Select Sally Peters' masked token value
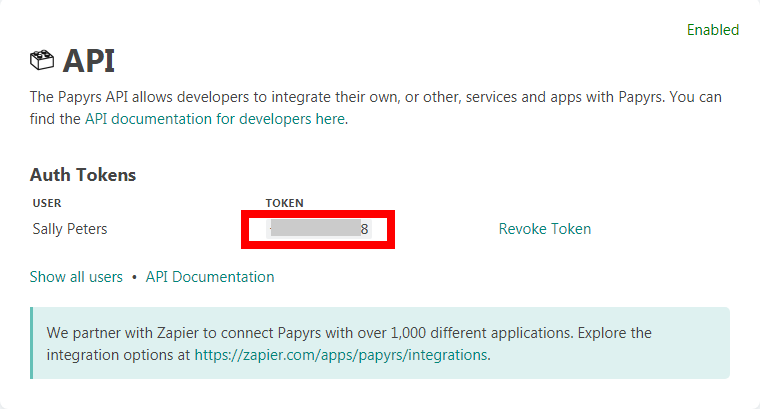The width and height of the screenshot is (760, 409). [x=318, y=229]
